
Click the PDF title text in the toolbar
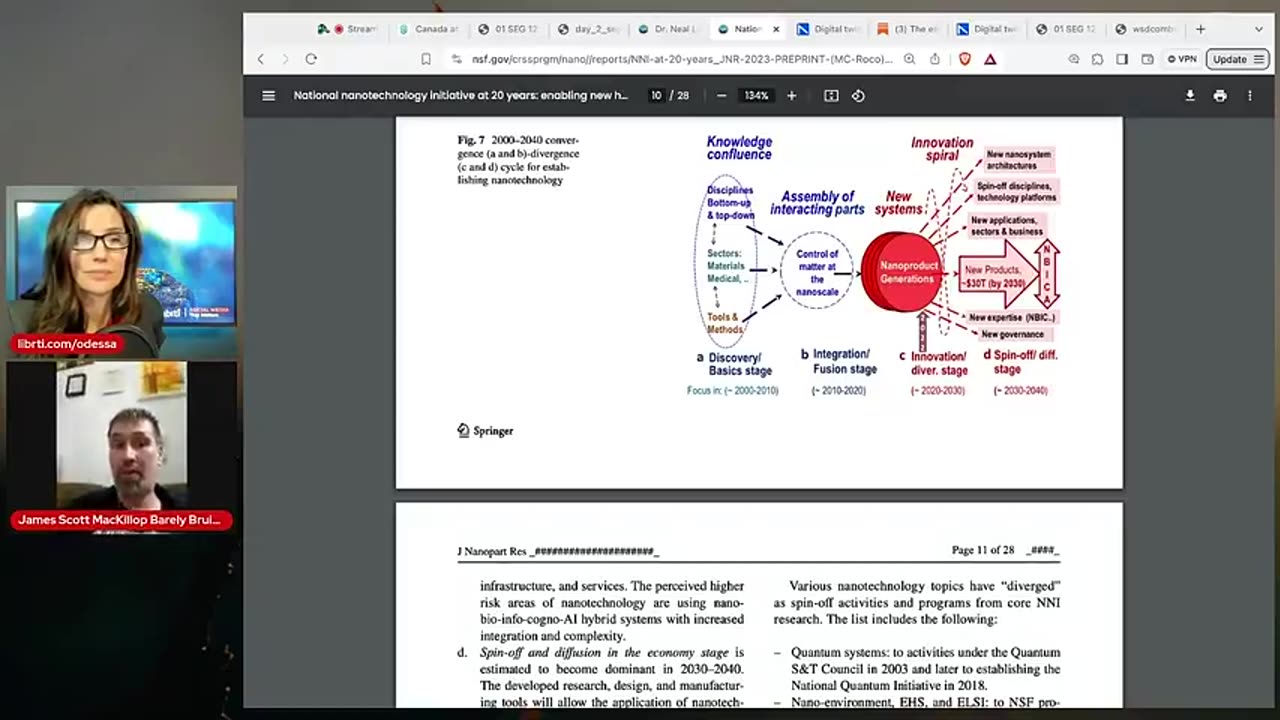coord(460,96)
